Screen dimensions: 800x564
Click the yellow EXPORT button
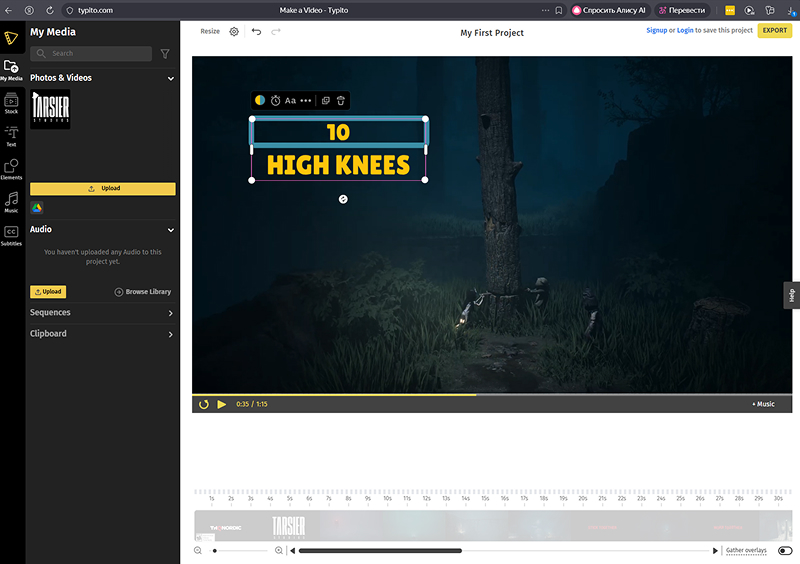(774, 31)
